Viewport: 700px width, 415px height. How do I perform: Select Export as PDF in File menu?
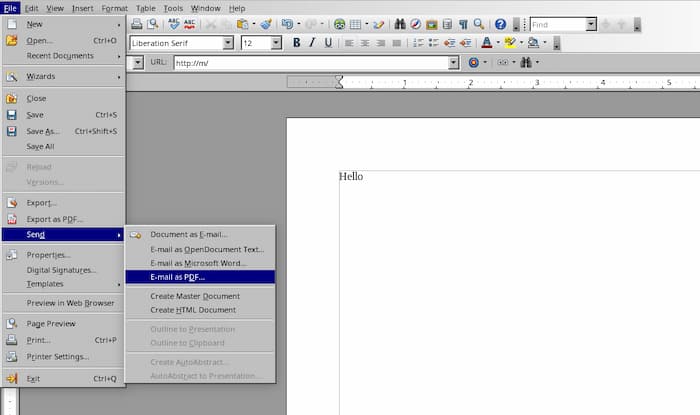[55, 218]
